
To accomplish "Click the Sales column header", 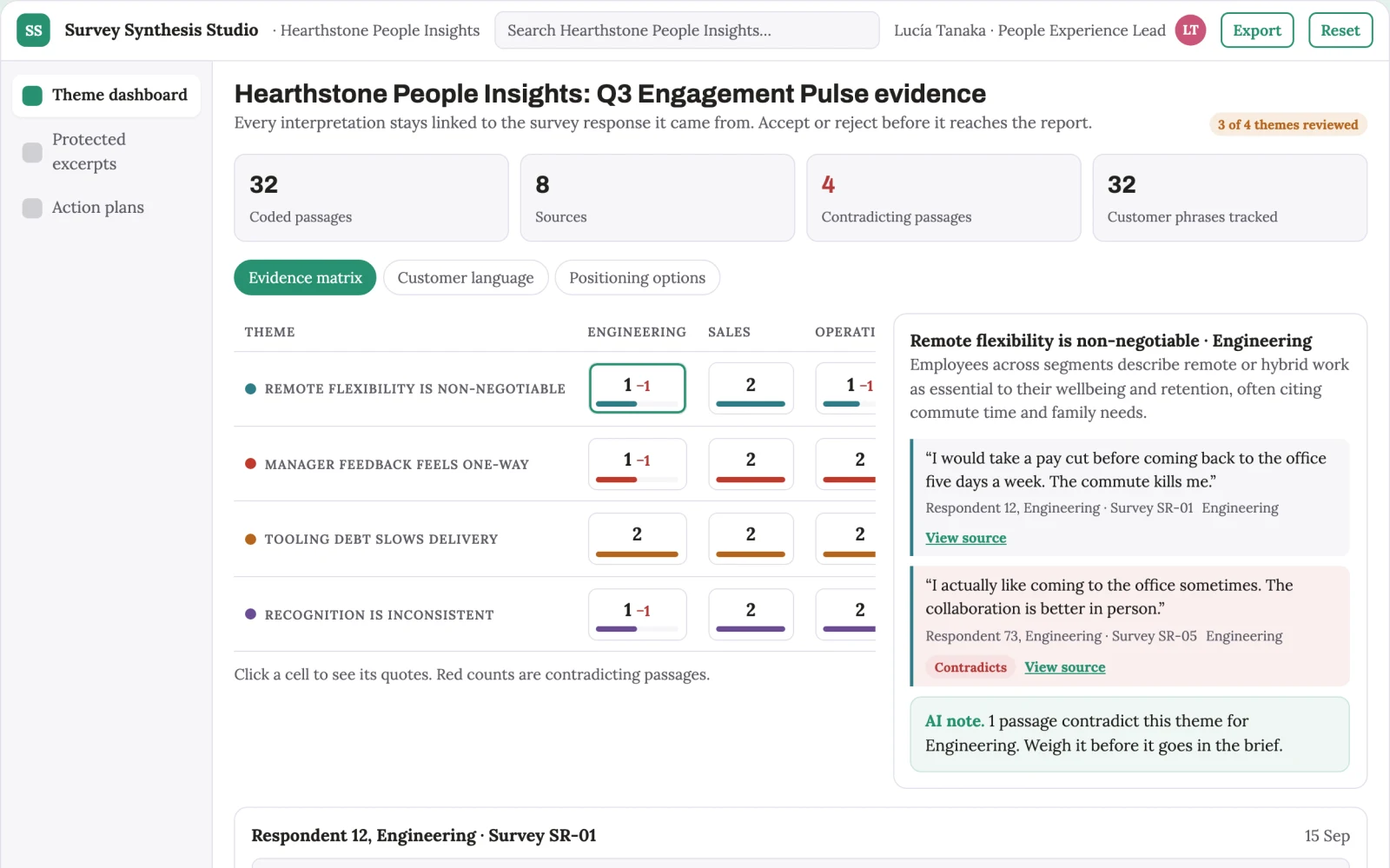I will pos(729,332).
